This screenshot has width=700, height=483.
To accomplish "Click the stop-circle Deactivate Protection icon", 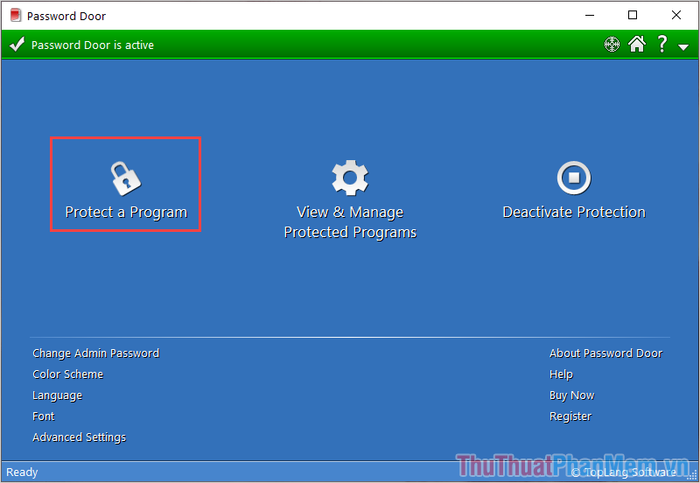I will pos(574,178).
